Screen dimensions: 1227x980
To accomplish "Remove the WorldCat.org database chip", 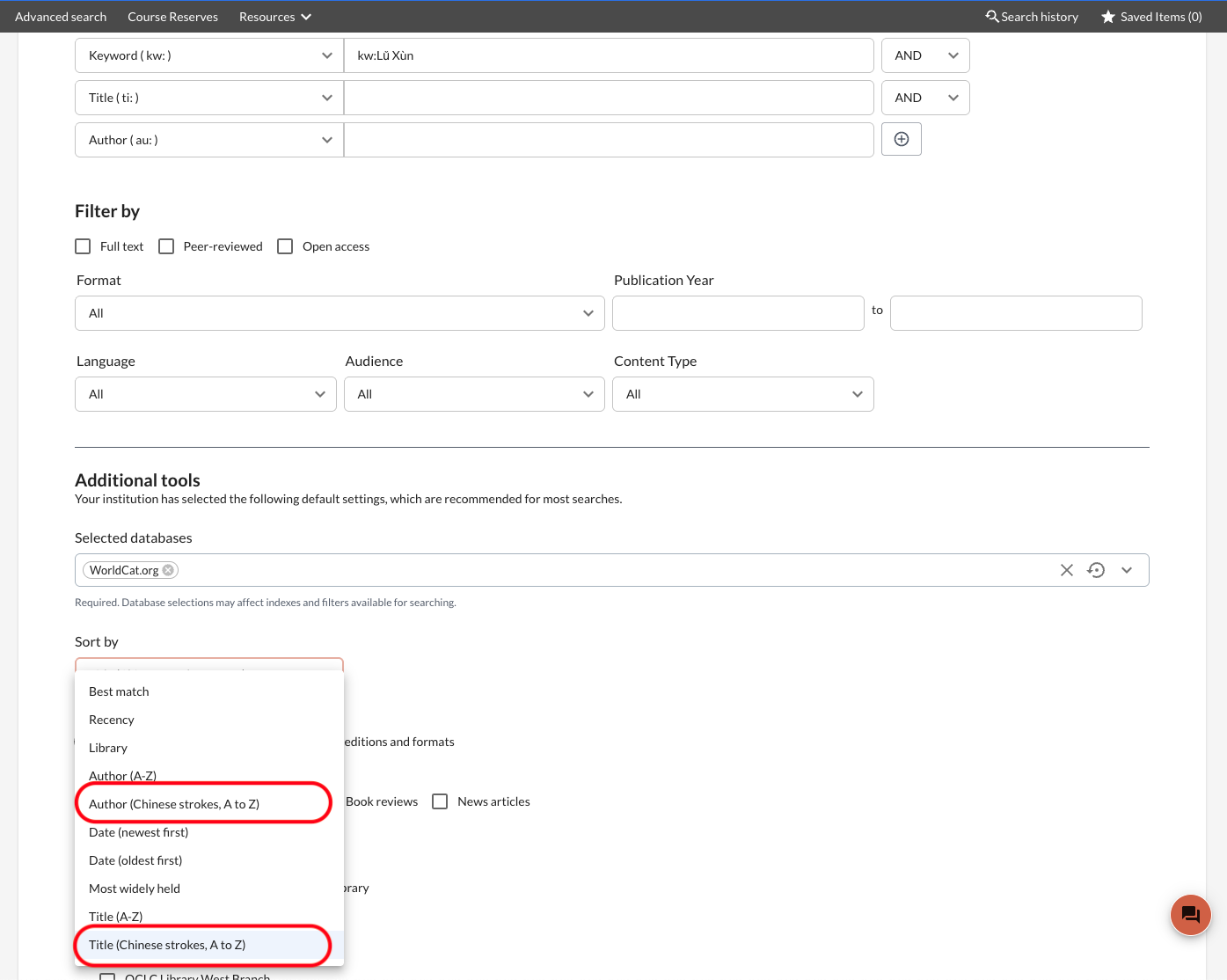I will tap(168, 570).
